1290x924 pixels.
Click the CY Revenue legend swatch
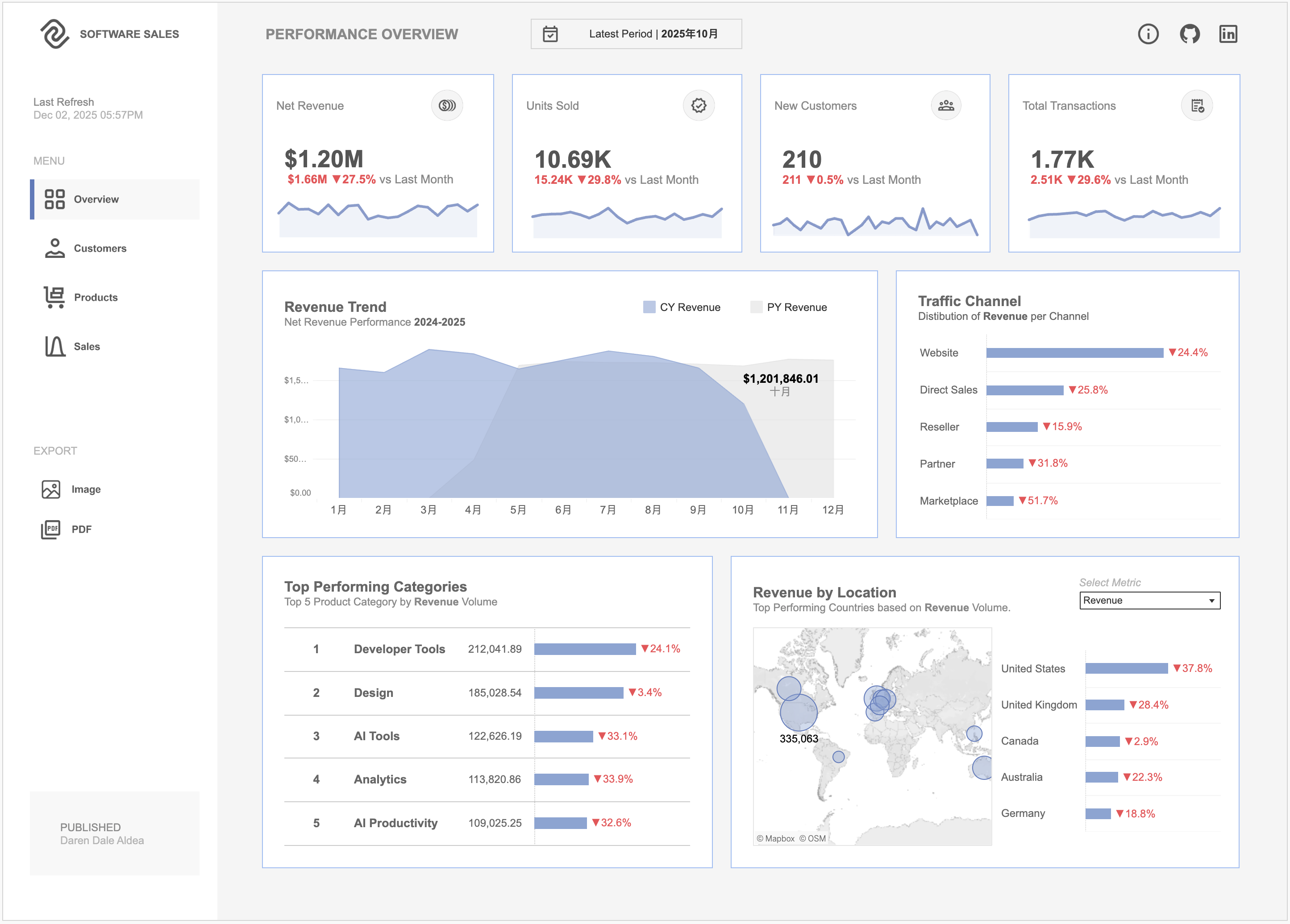tap(649, 307)
